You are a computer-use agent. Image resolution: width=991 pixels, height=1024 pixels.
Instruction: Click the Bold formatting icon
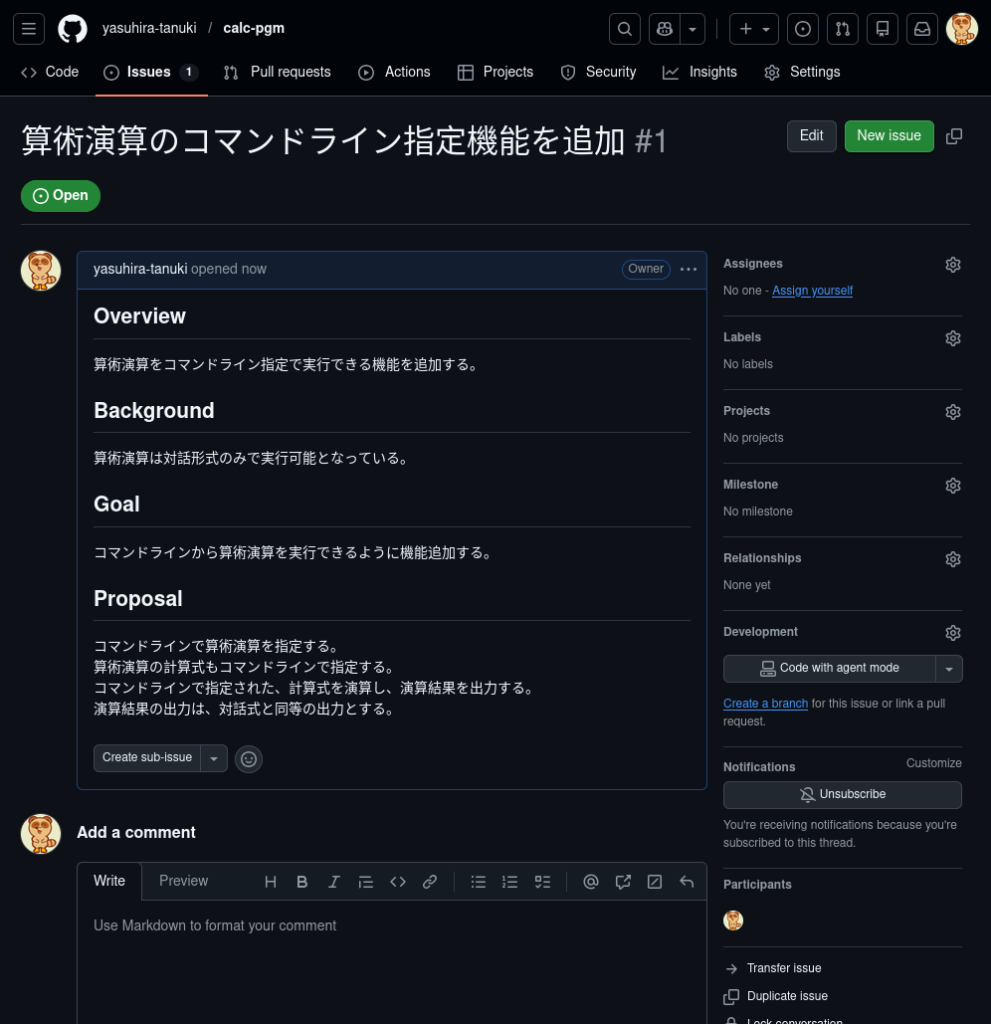point(302,882)
